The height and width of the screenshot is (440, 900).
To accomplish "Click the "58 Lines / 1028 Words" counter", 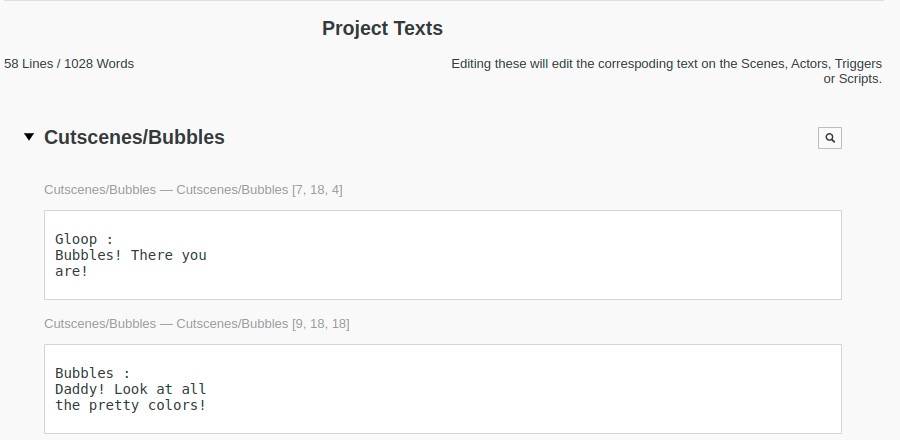I will point(69,64).
